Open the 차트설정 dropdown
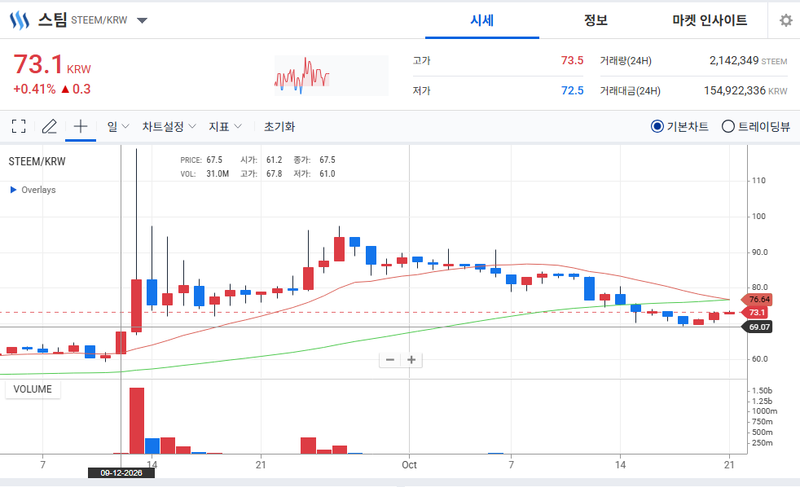Screen dimensions: 800x487 (x=169, y=126)
